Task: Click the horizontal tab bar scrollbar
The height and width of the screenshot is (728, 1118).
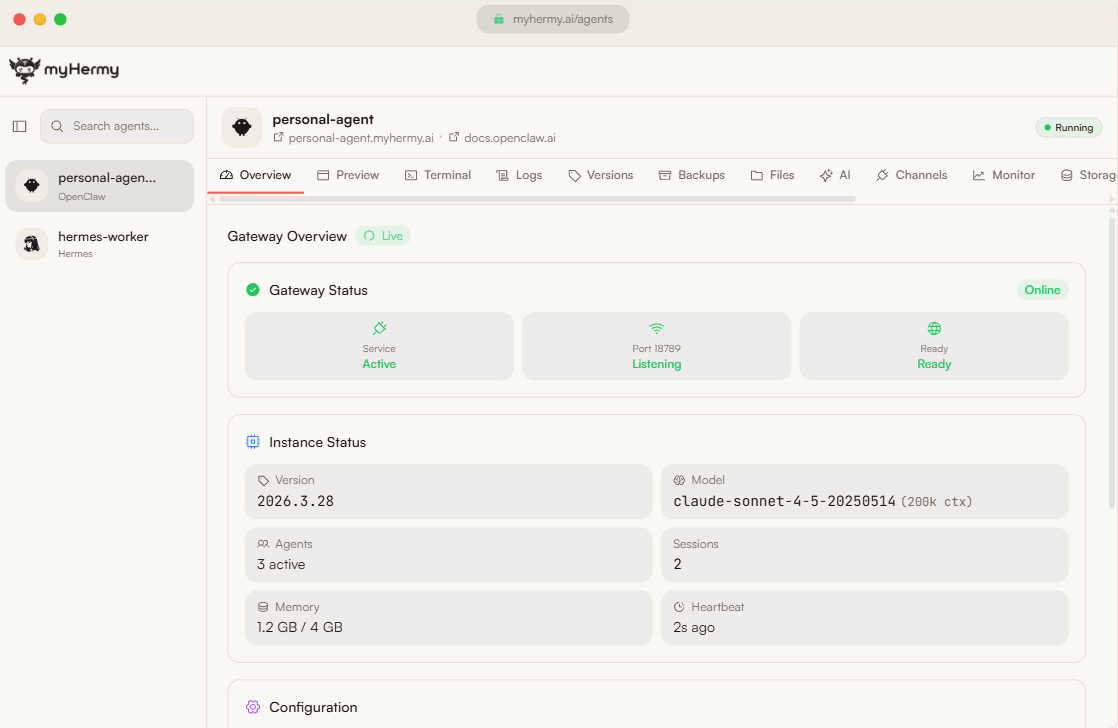Action: (538, 199)
